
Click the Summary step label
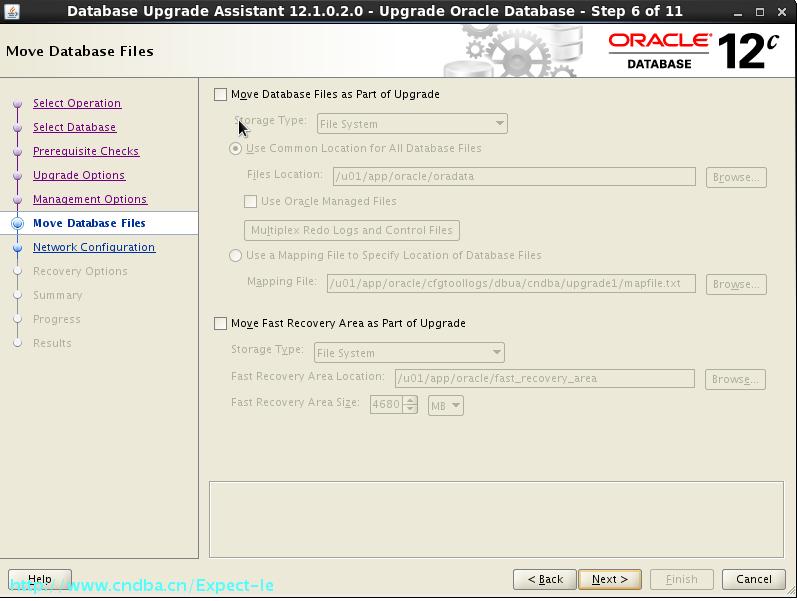coord(57,295)
